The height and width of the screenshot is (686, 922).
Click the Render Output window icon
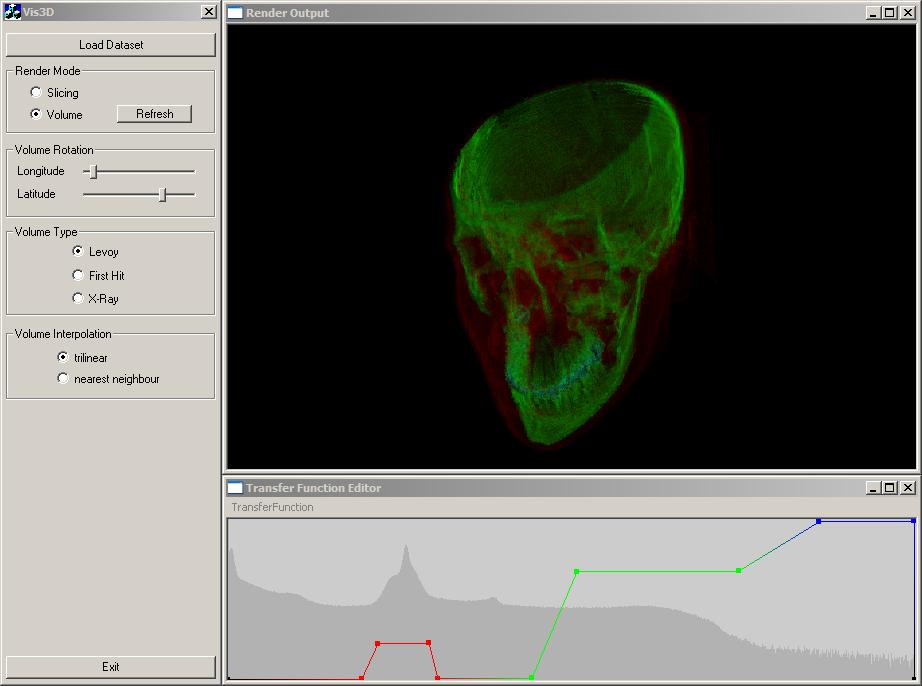(235, 13)
